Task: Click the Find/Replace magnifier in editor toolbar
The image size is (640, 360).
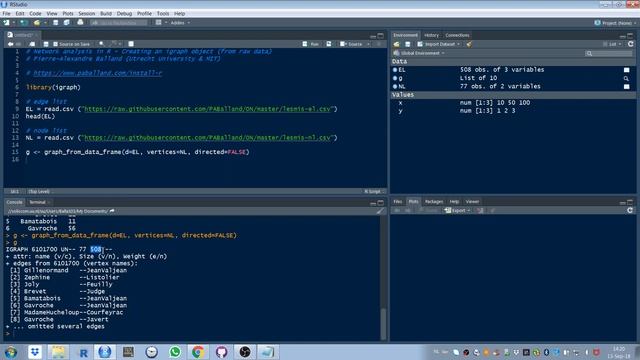Action: pyautogui.click(x=102, y=44)
